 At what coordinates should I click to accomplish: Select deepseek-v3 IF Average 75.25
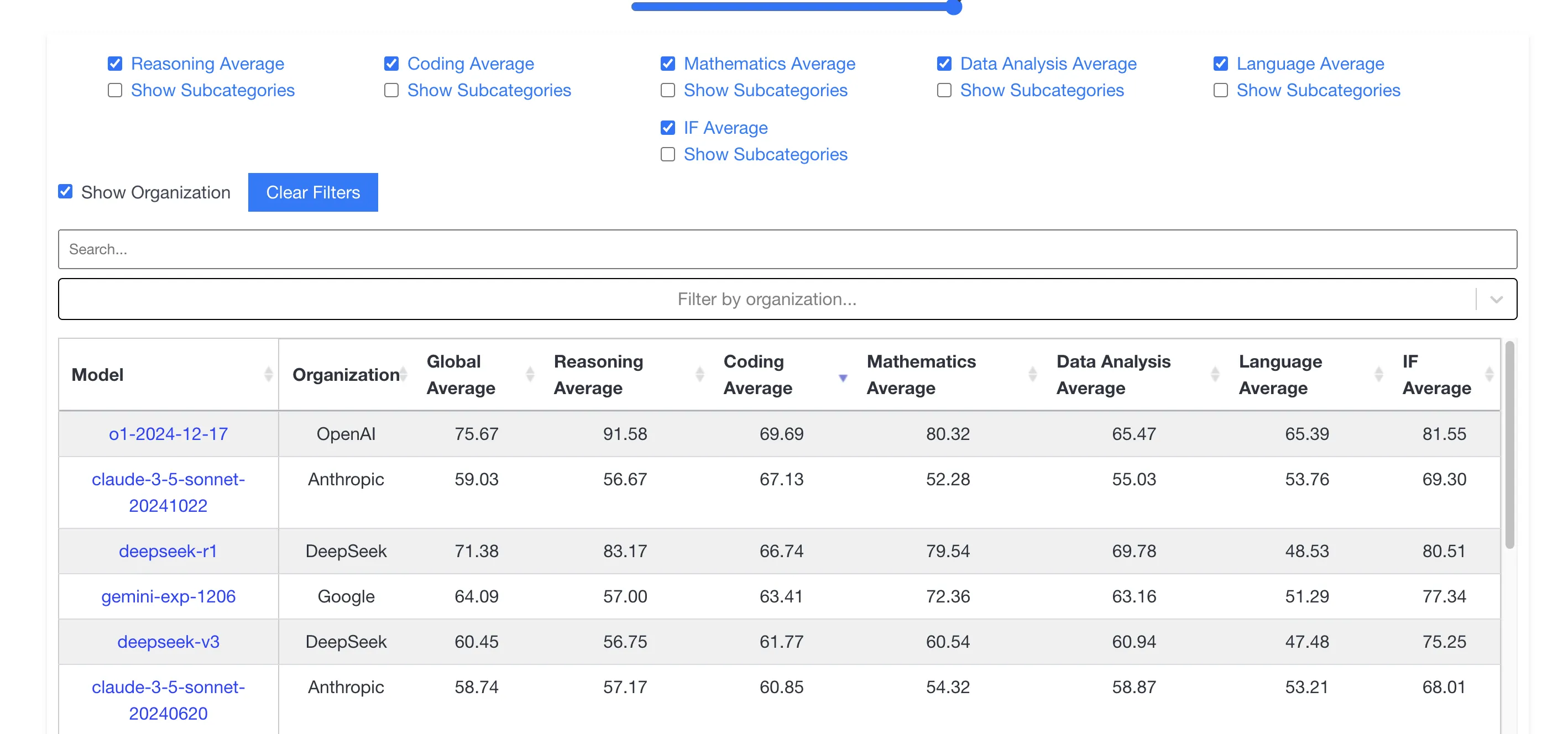click(x=1444, y=642)
